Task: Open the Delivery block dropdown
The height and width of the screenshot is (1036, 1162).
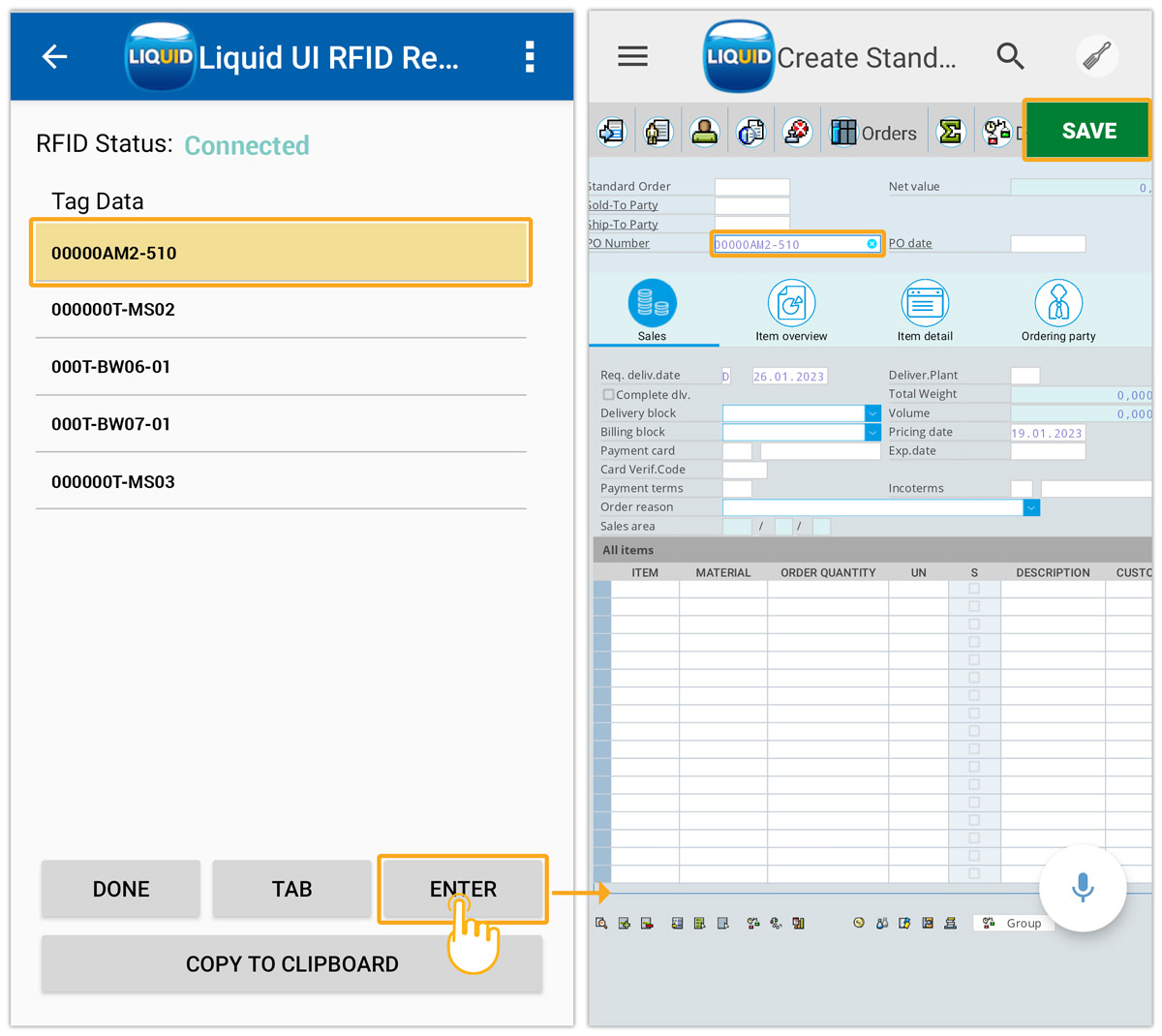Action: [872, 412]
